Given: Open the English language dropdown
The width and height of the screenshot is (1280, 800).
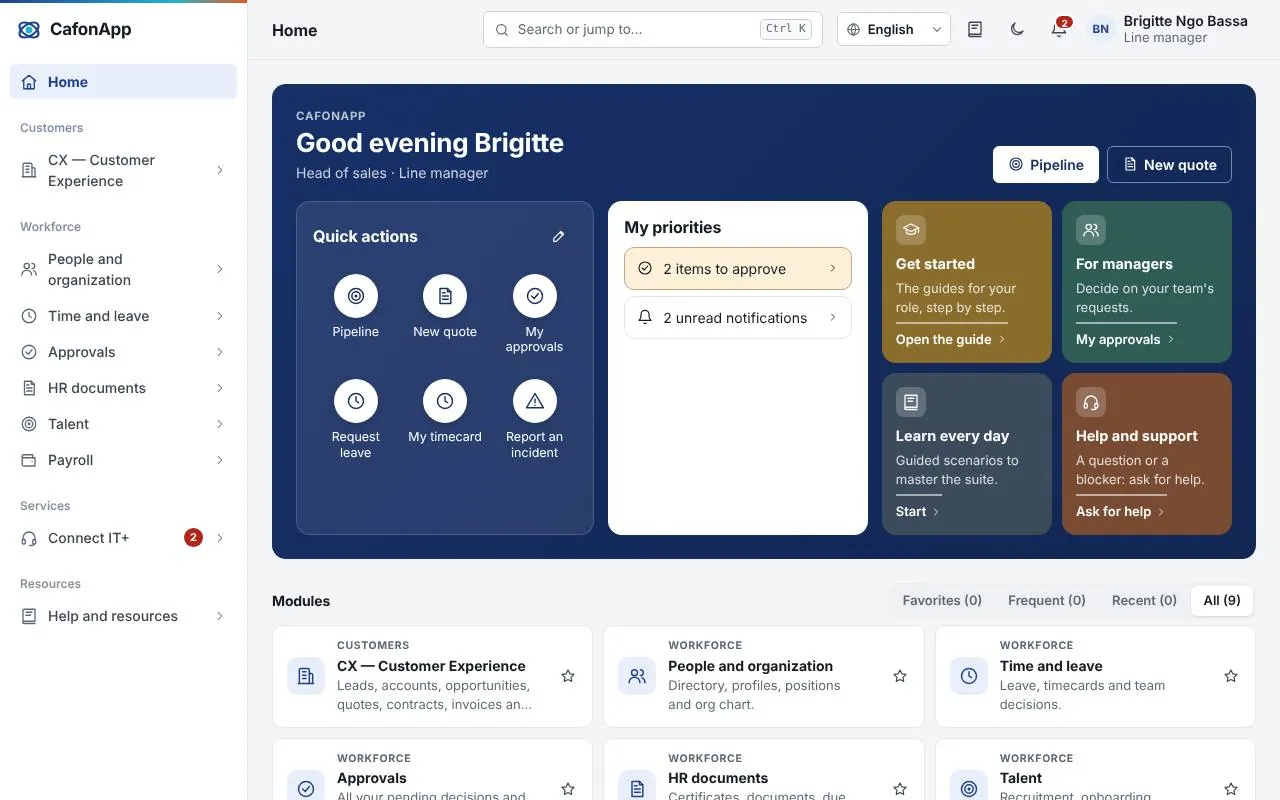Looking at the screenshot, I should 894,30.
